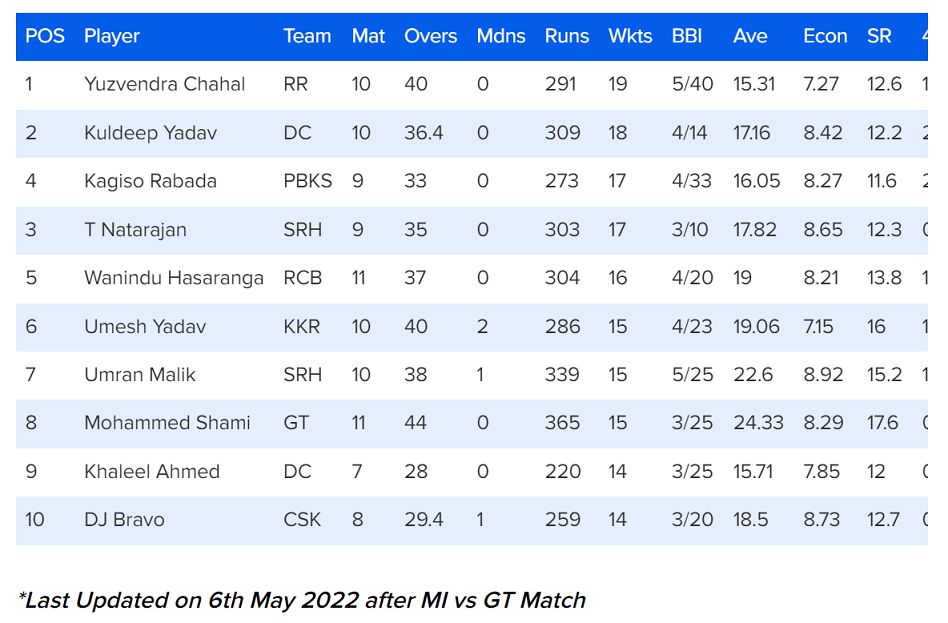Click the Runs column header
948x623 pixels.
pyautogui.click(x=567, y=36)
